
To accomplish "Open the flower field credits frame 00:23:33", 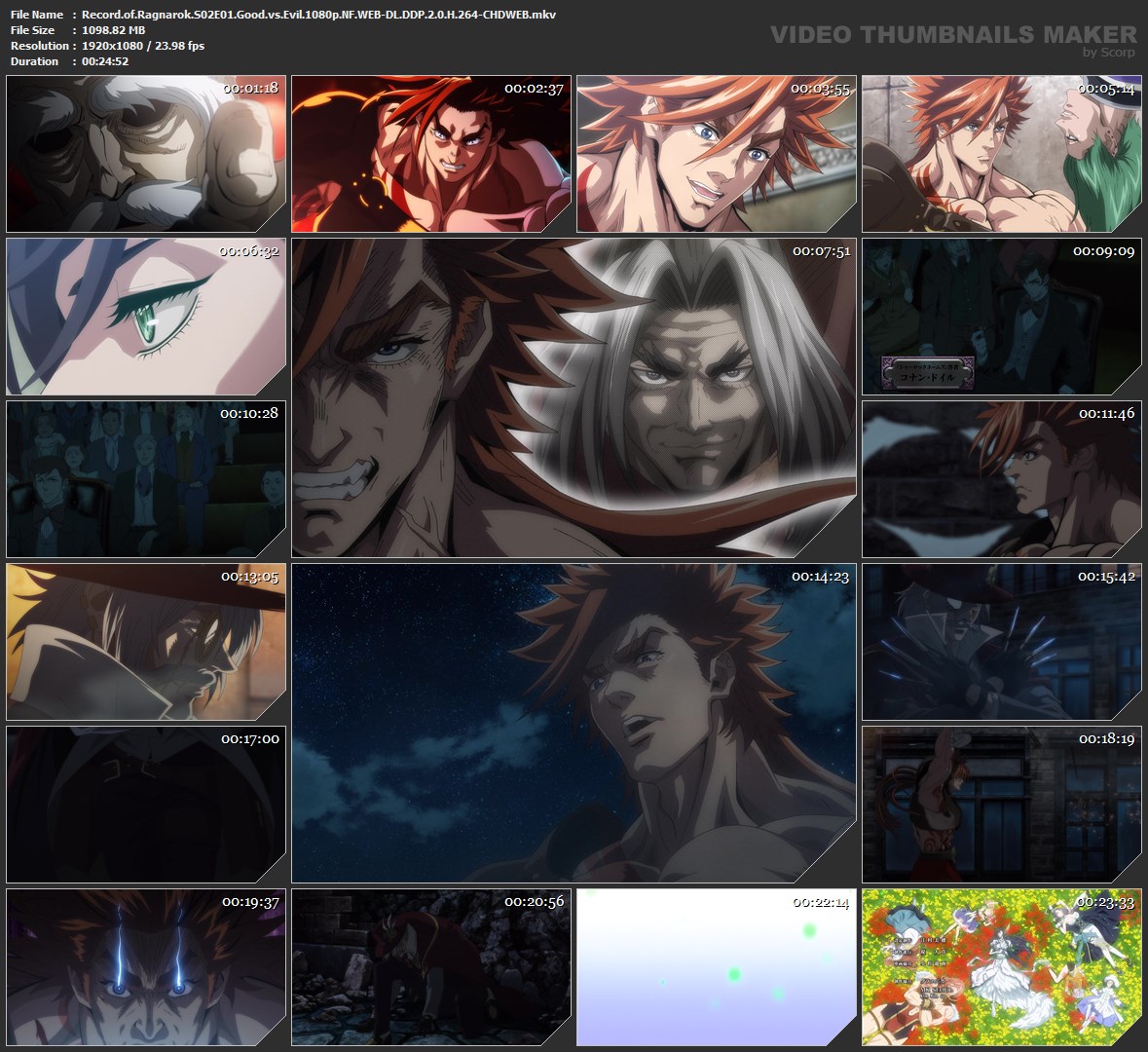I will 1002,967.
